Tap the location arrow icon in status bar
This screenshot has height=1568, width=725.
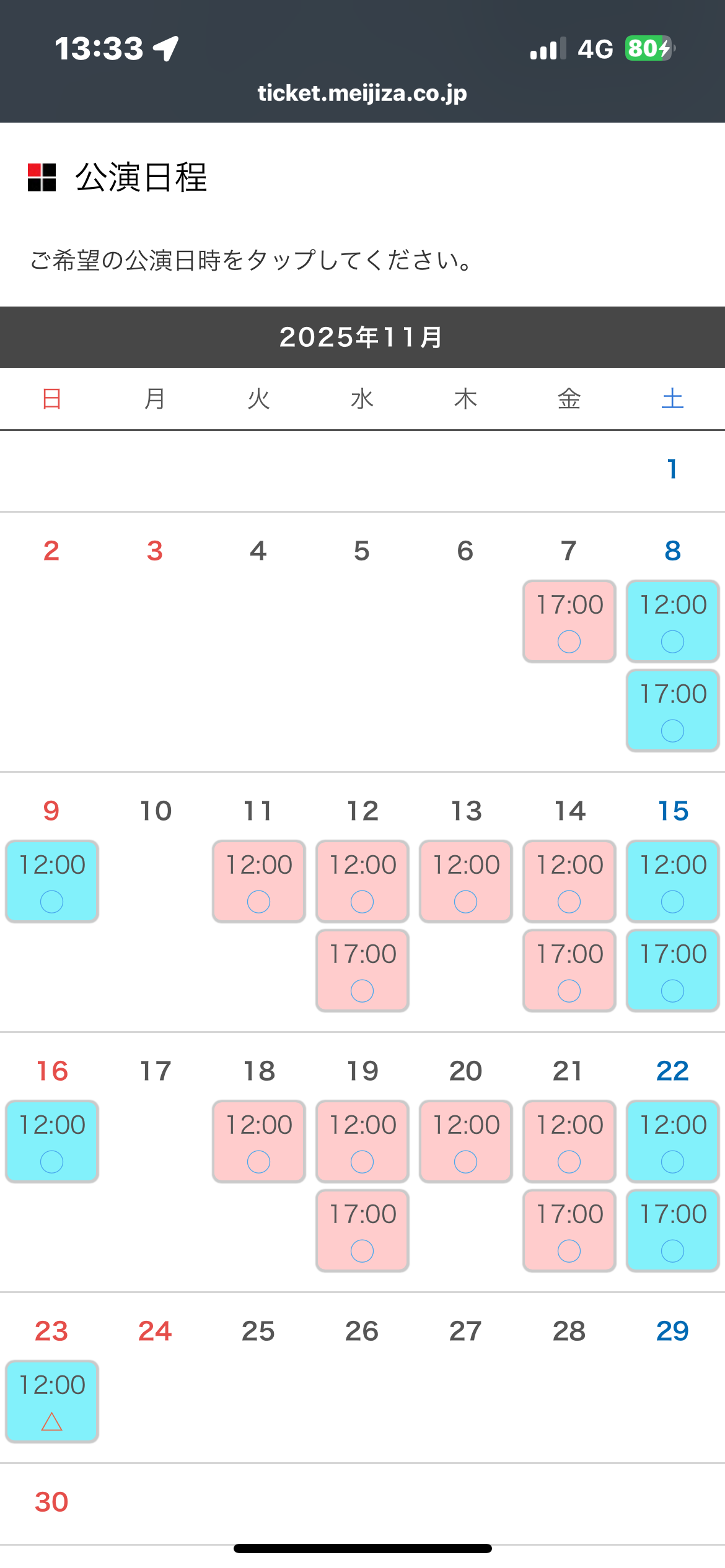166,48
